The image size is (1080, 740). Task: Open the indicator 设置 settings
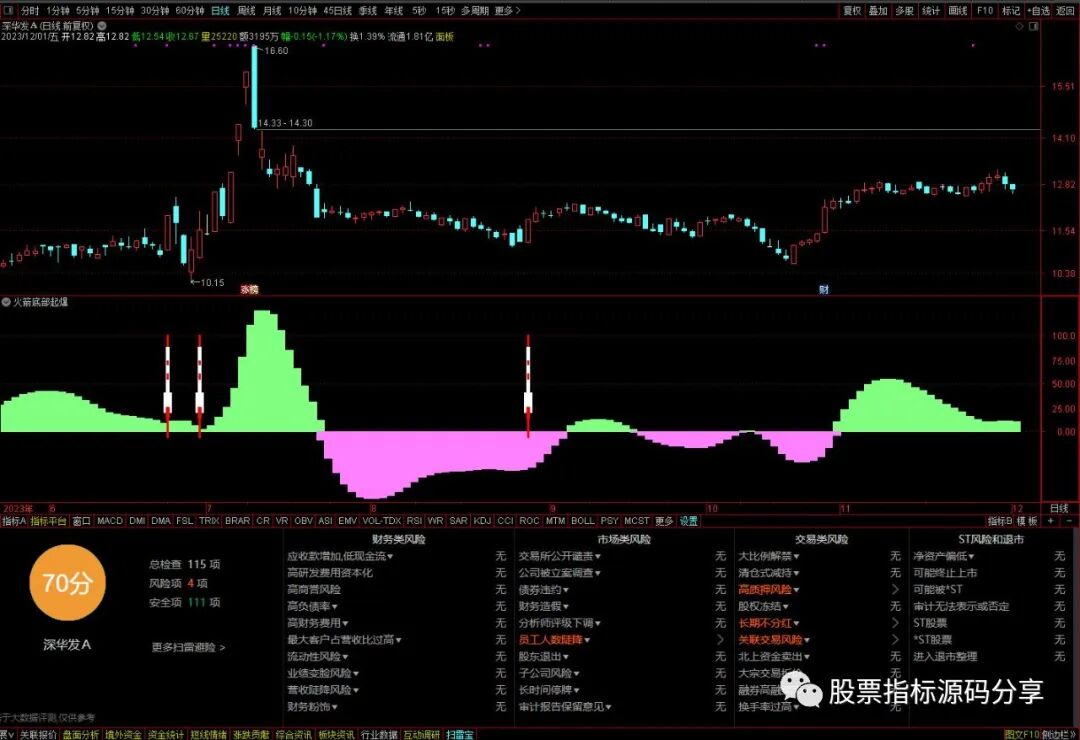[x=689, y=521]
